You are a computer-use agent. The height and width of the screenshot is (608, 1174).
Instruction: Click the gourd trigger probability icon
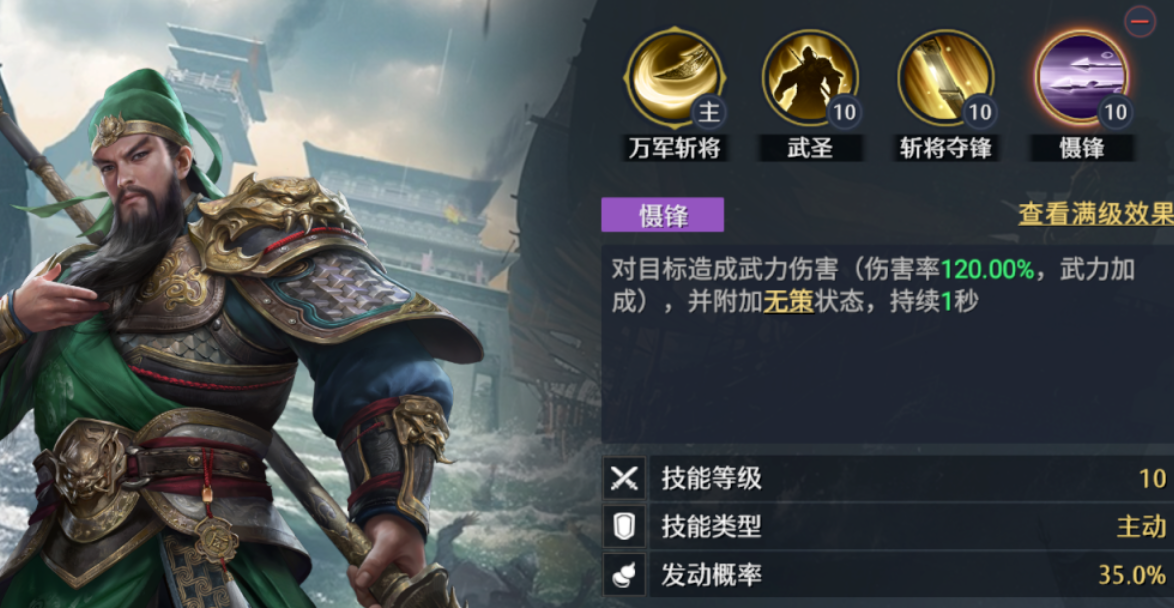(x=624, y=574)
